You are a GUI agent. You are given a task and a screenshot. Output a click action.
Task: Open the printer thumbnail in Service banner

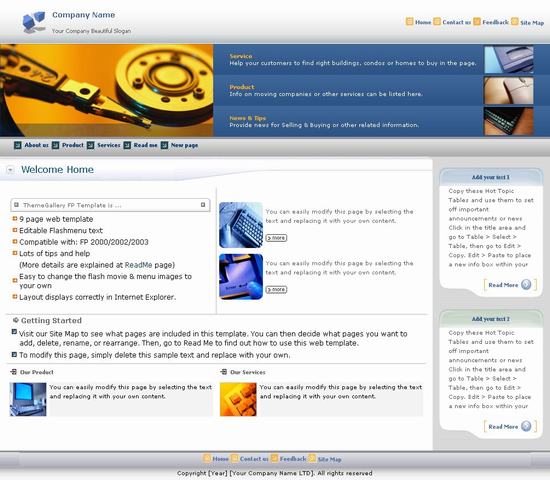tap(509, 60)
